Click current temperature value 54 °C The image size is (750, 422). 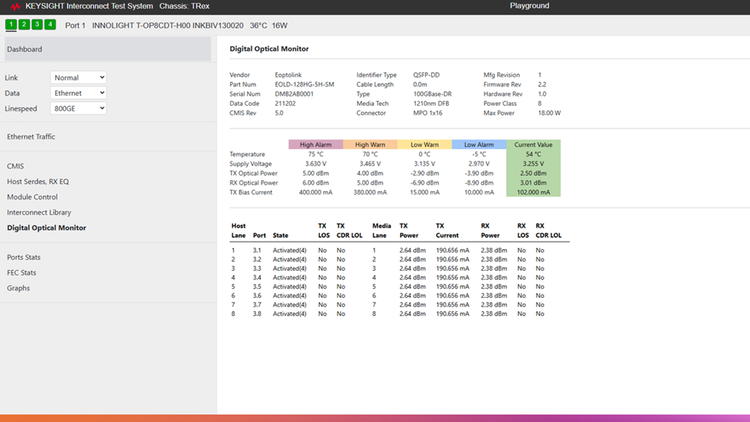(x=533, y=154)
